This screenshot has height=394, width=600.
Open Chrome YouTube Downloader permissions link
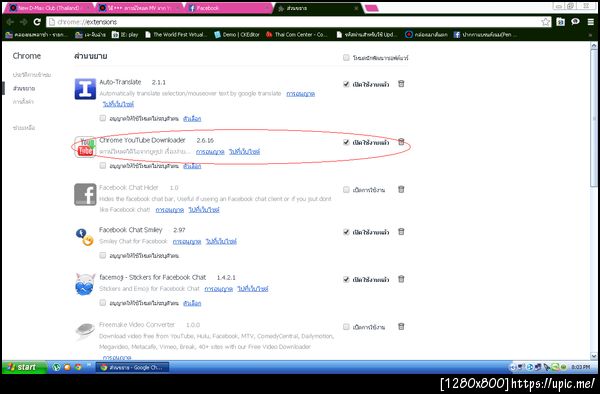[x=210, y=151]
